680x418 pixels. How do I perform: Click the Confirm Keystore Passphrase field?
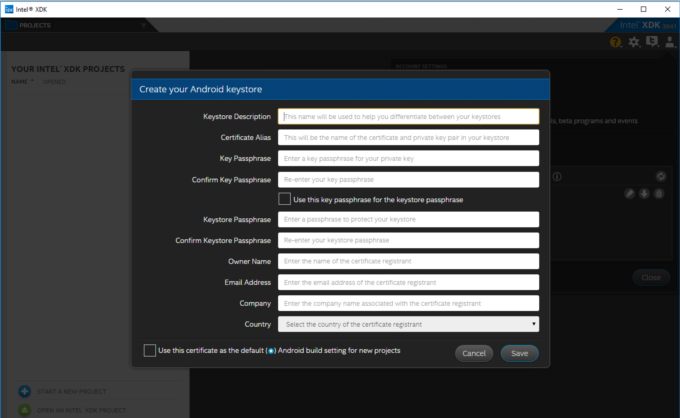pos(409,240)
